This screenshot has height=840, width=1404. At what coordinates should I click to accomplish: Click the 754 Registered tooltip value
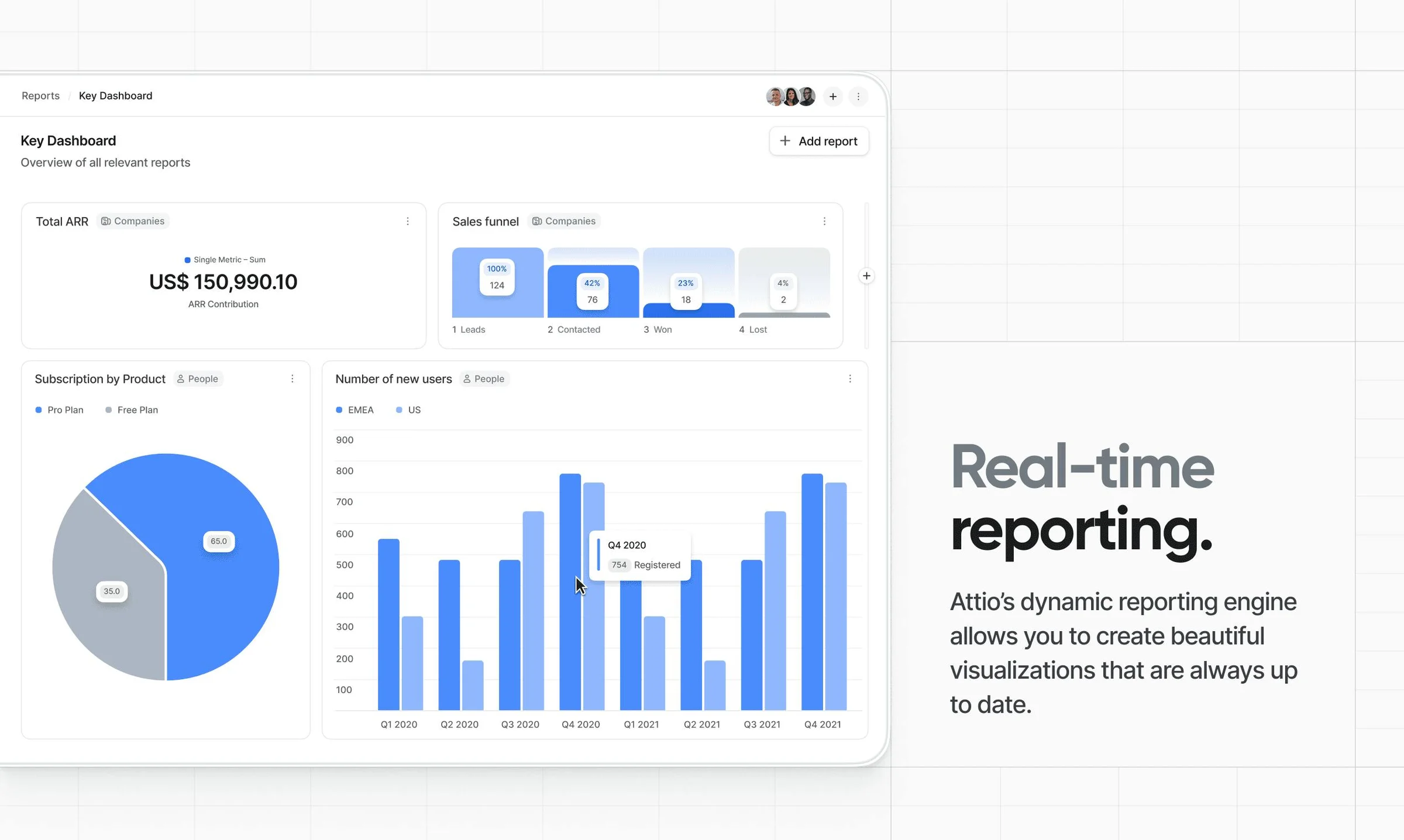click(x=645, y=565)
